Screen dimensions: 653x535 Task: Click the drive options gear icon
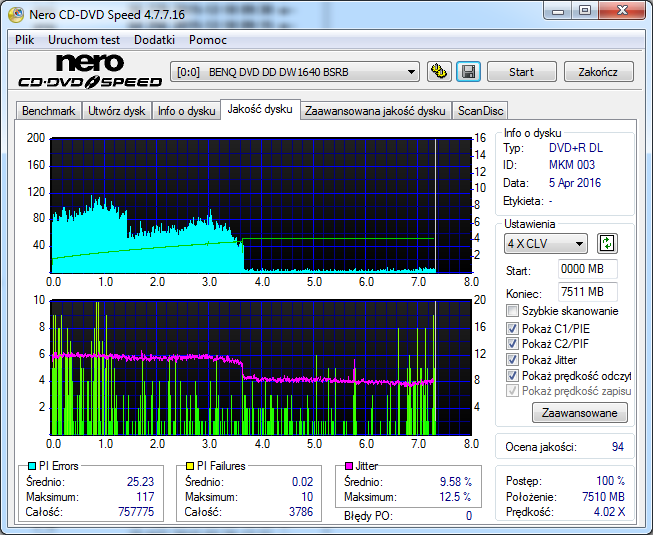coord(439,72)
